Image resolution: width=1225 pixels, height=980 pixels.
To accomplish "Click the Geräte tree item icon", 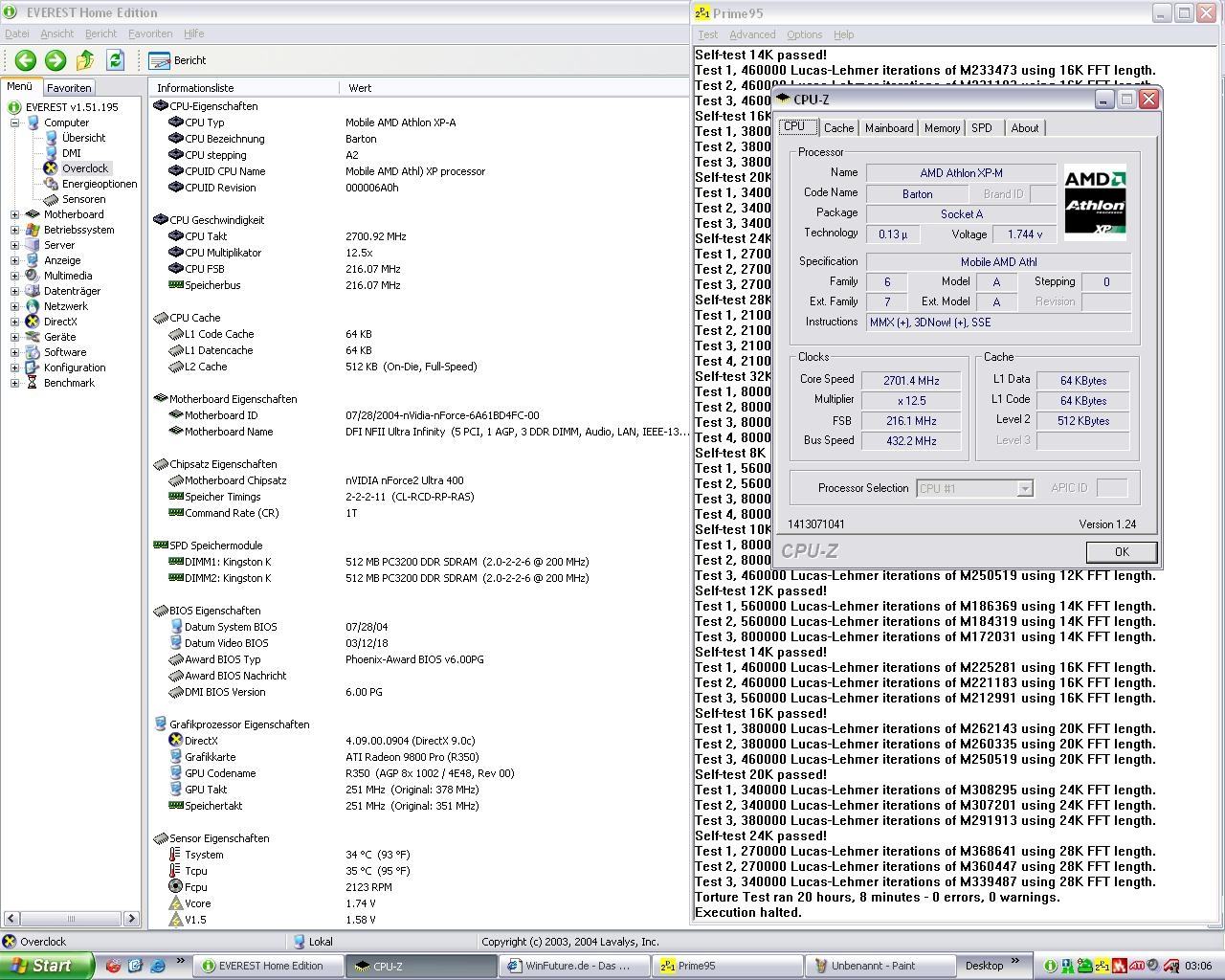I will 33,337.
